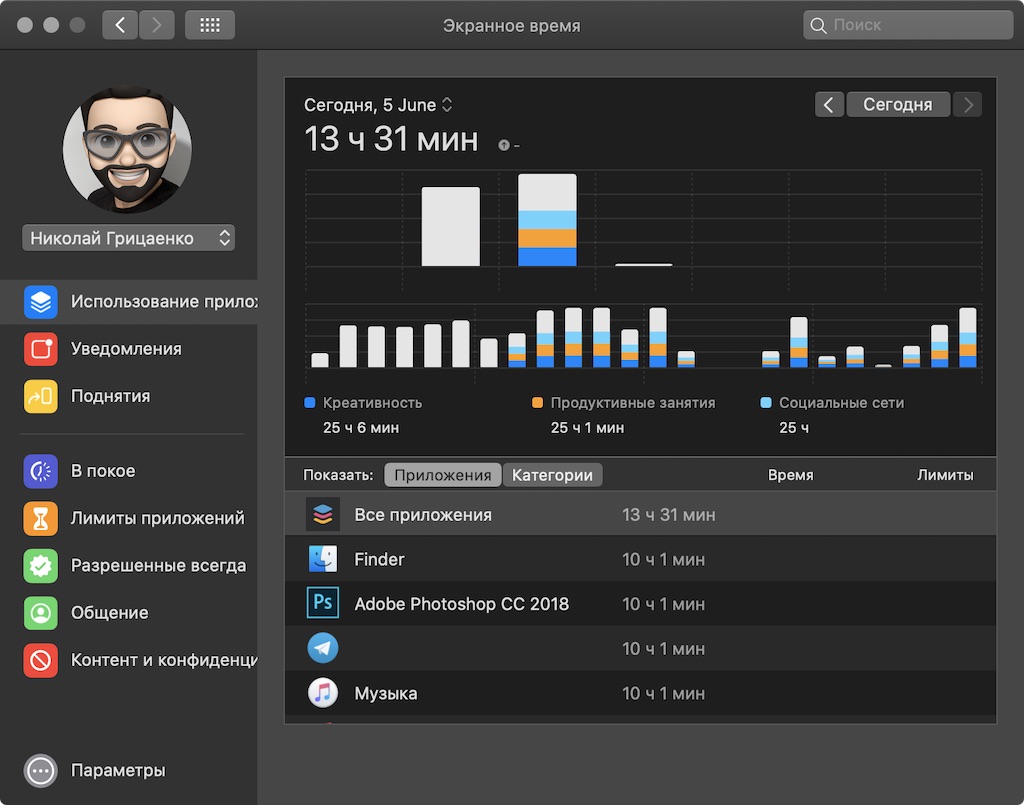1024x805 pixels.
Task: Select the Adobe Photoshop CC 2018 row
Action: (x=641, y=604)
